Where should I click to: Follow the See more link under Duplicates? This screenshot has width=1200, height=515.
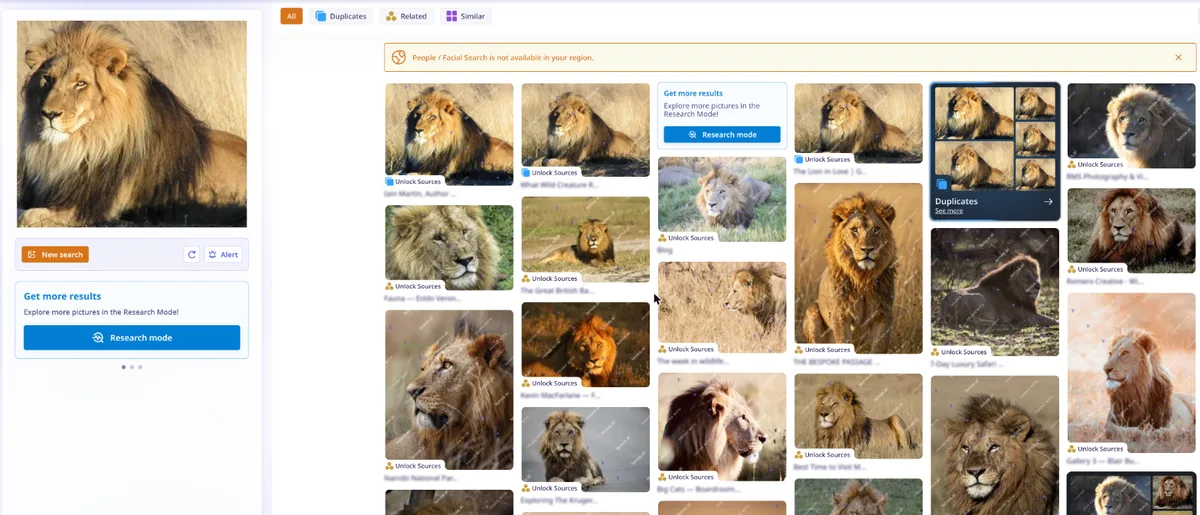pos(949,211)
